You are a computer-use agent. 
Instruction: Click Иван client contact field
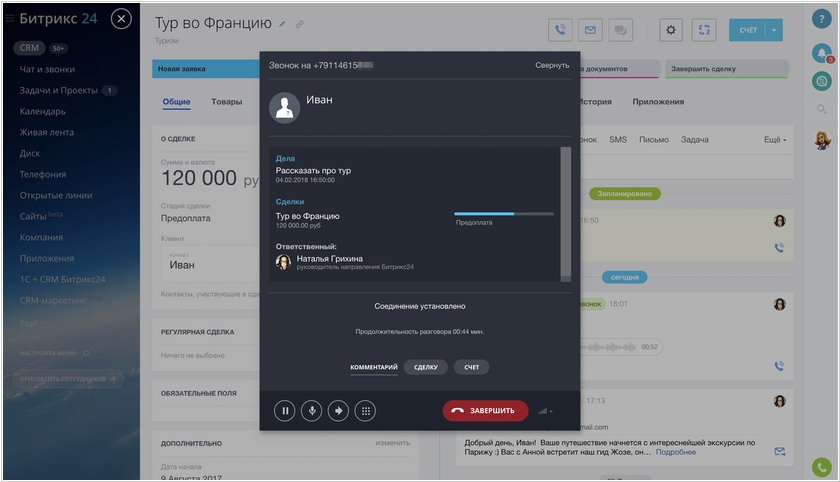point(212,263)
